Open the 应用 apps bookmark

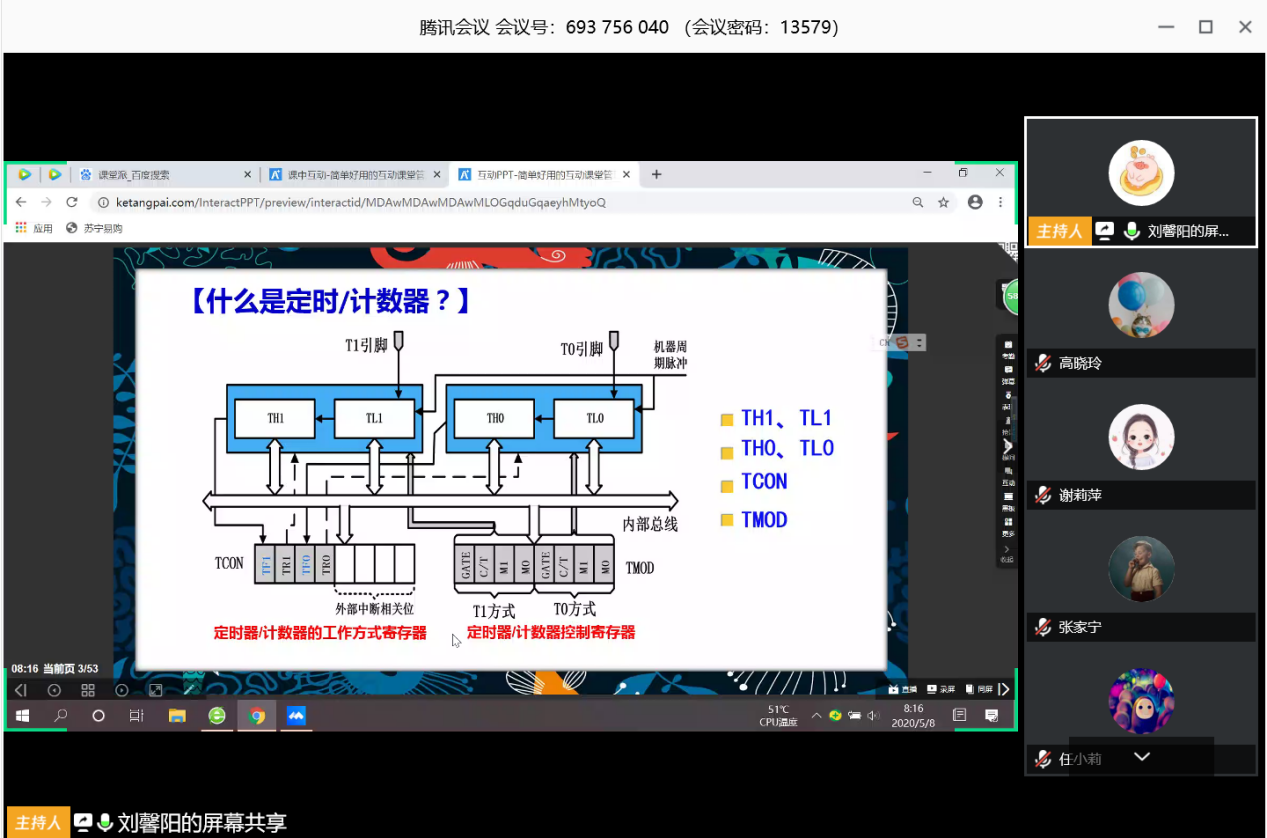pyautogui.click(x=34, y=228)
